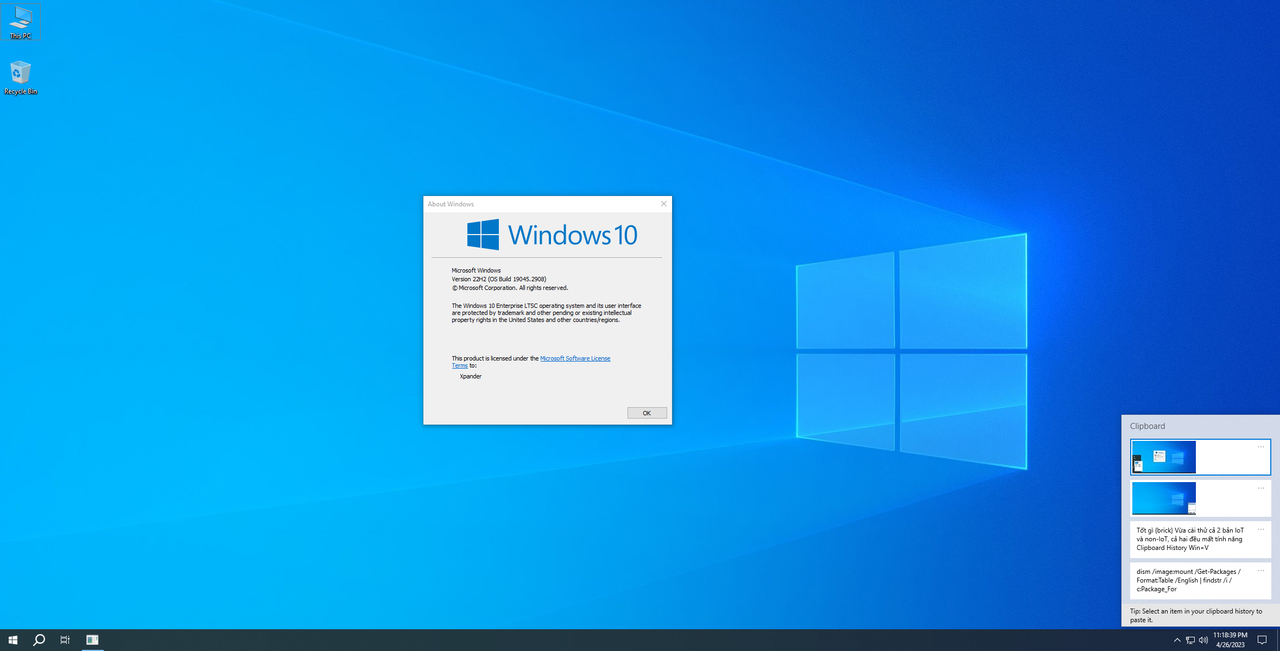The image size is (1280, 651).
Task: Open Task View on the taskbar
Action: coord(65,640)
